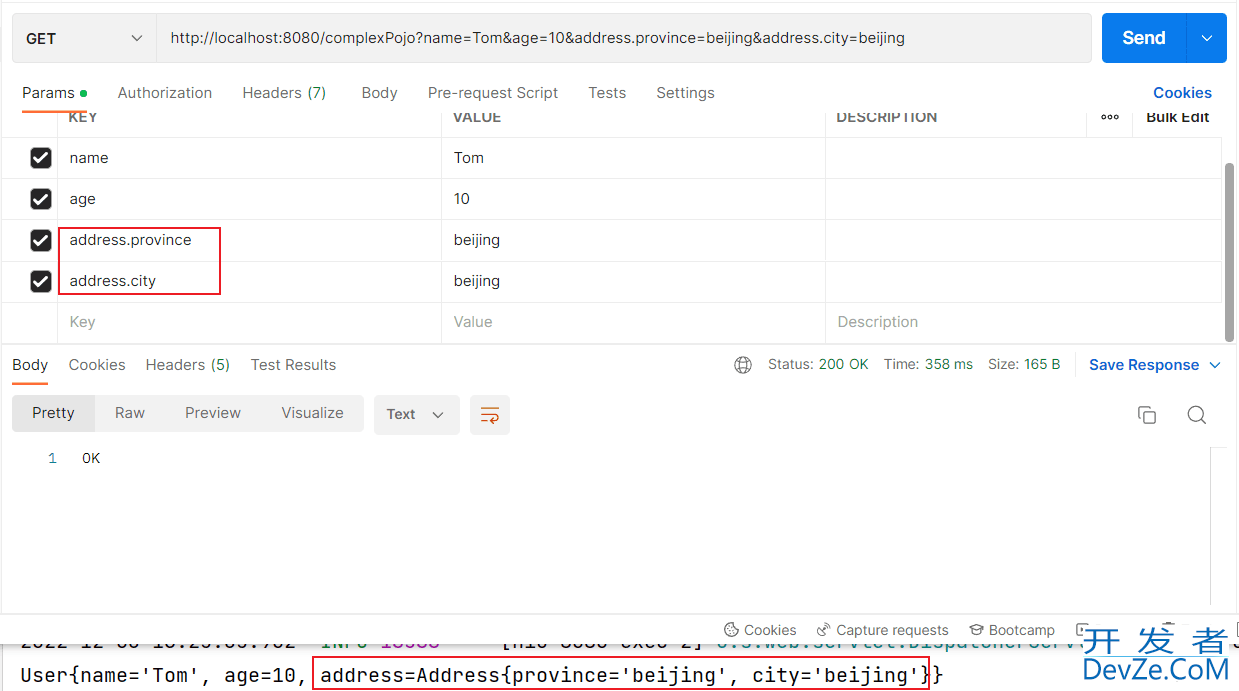Viewport: 1239px width, 691px height.
Task: Click the address.province key cell
Action: point(250,240)
